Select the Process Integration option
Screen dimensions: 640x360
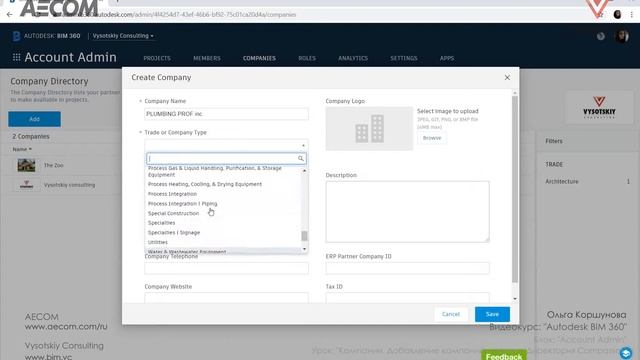tap(223, 194)
